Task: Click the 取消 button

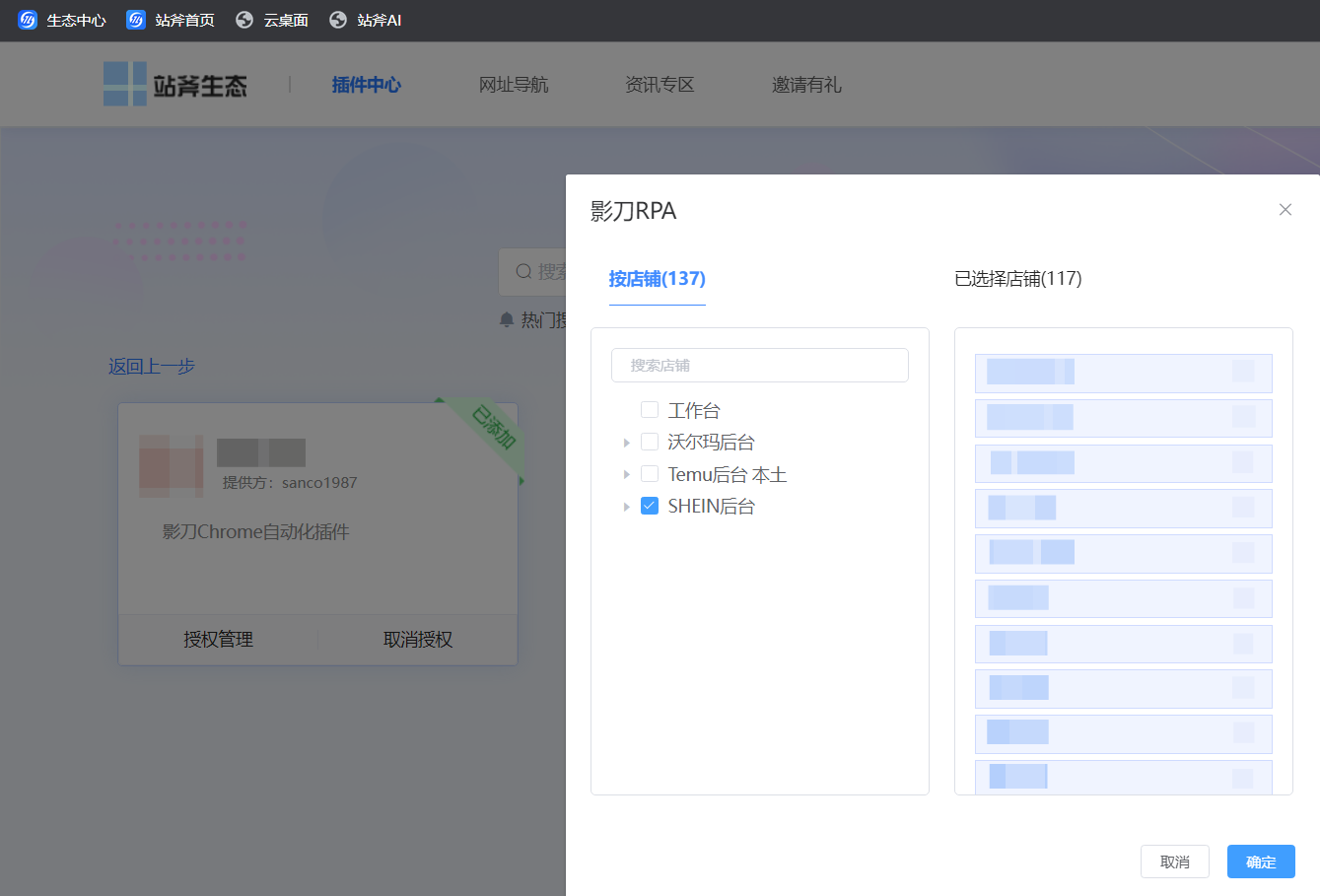Action: point(1174,862)
